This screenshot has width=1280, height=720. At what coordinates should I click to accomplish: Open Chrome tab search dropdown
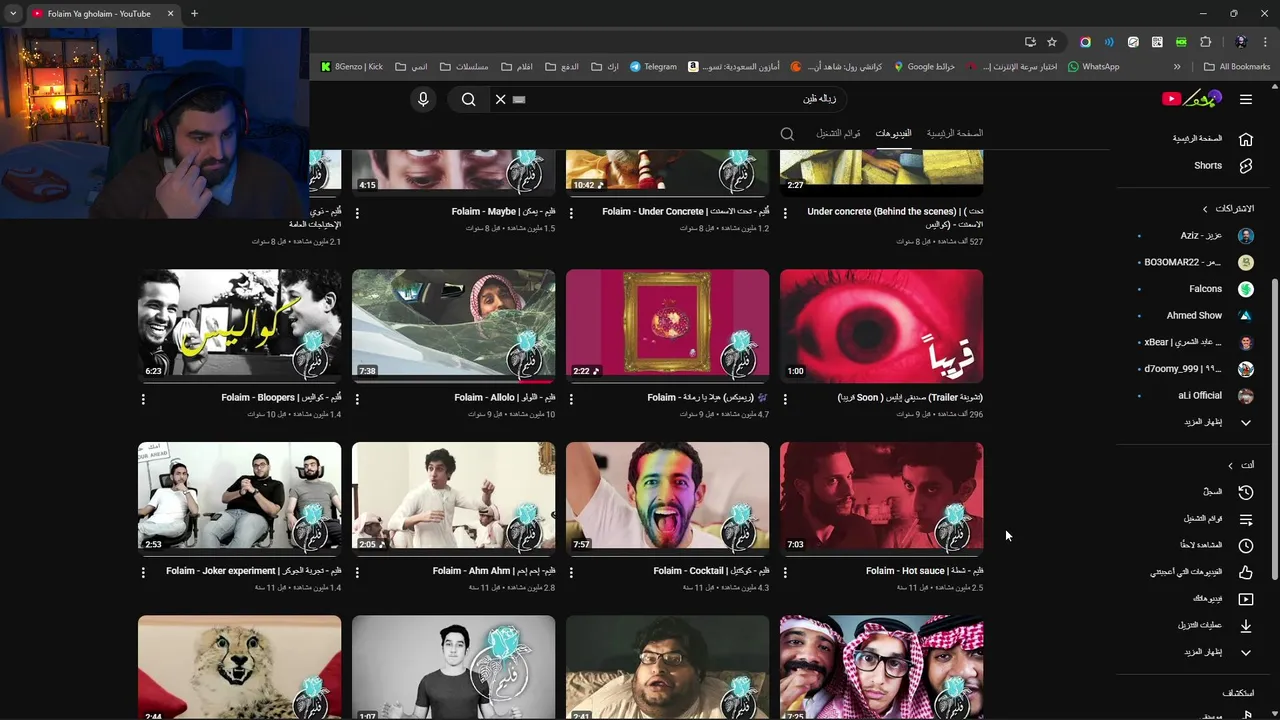(13, 14)
